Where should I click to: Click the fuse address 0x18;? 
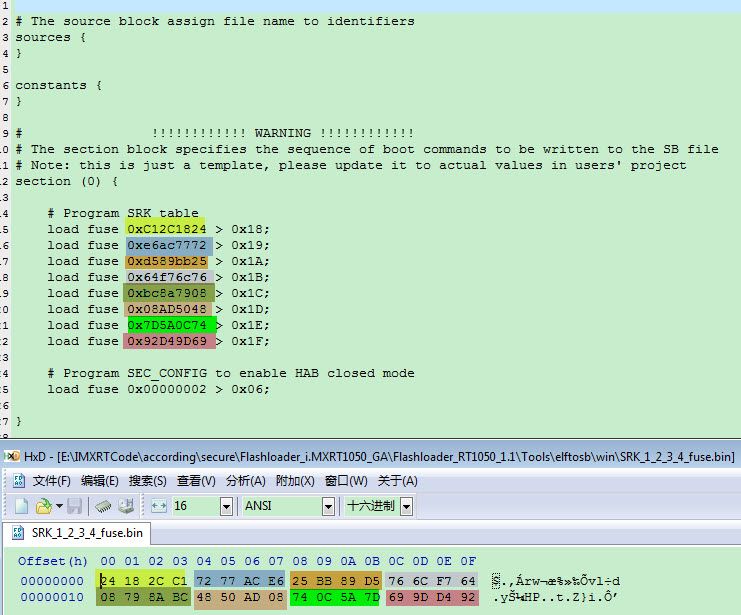250,229
